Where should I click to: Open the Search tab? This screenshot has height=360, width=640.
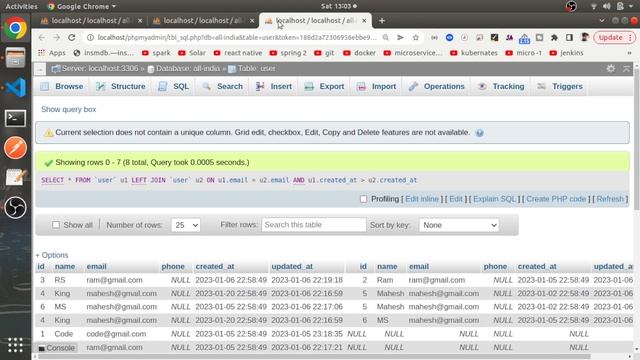click(x=223, y=87)
